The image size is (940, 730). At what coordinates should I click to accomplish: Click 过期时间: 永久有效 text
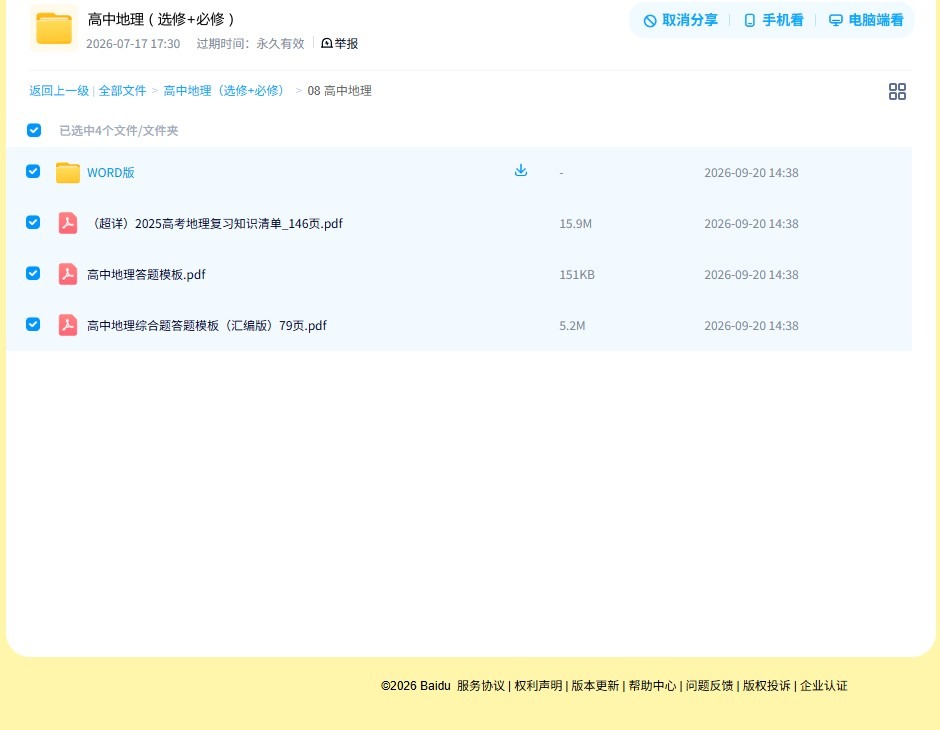point(251,44)
